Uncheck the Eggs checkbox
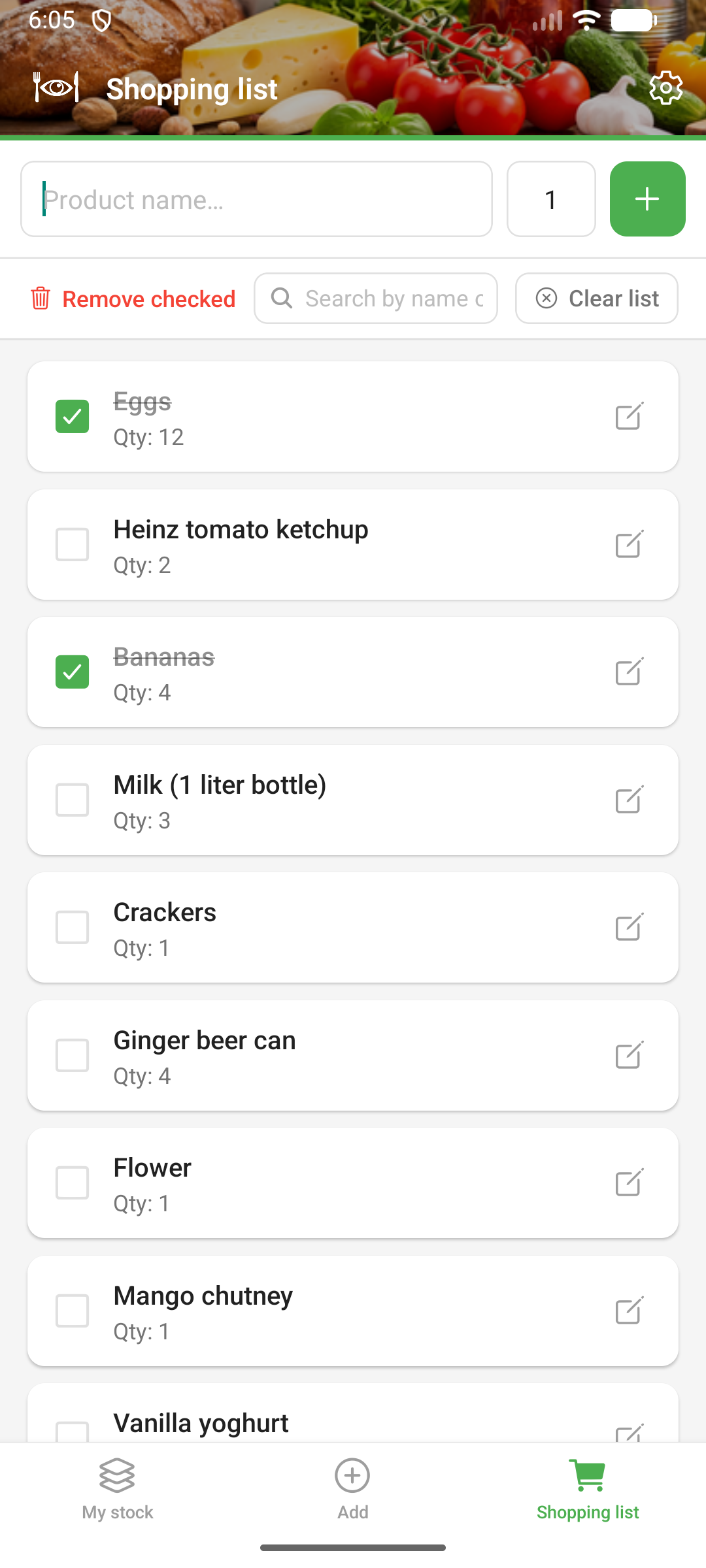The image size is (706, 1568). tap(72, 416)
